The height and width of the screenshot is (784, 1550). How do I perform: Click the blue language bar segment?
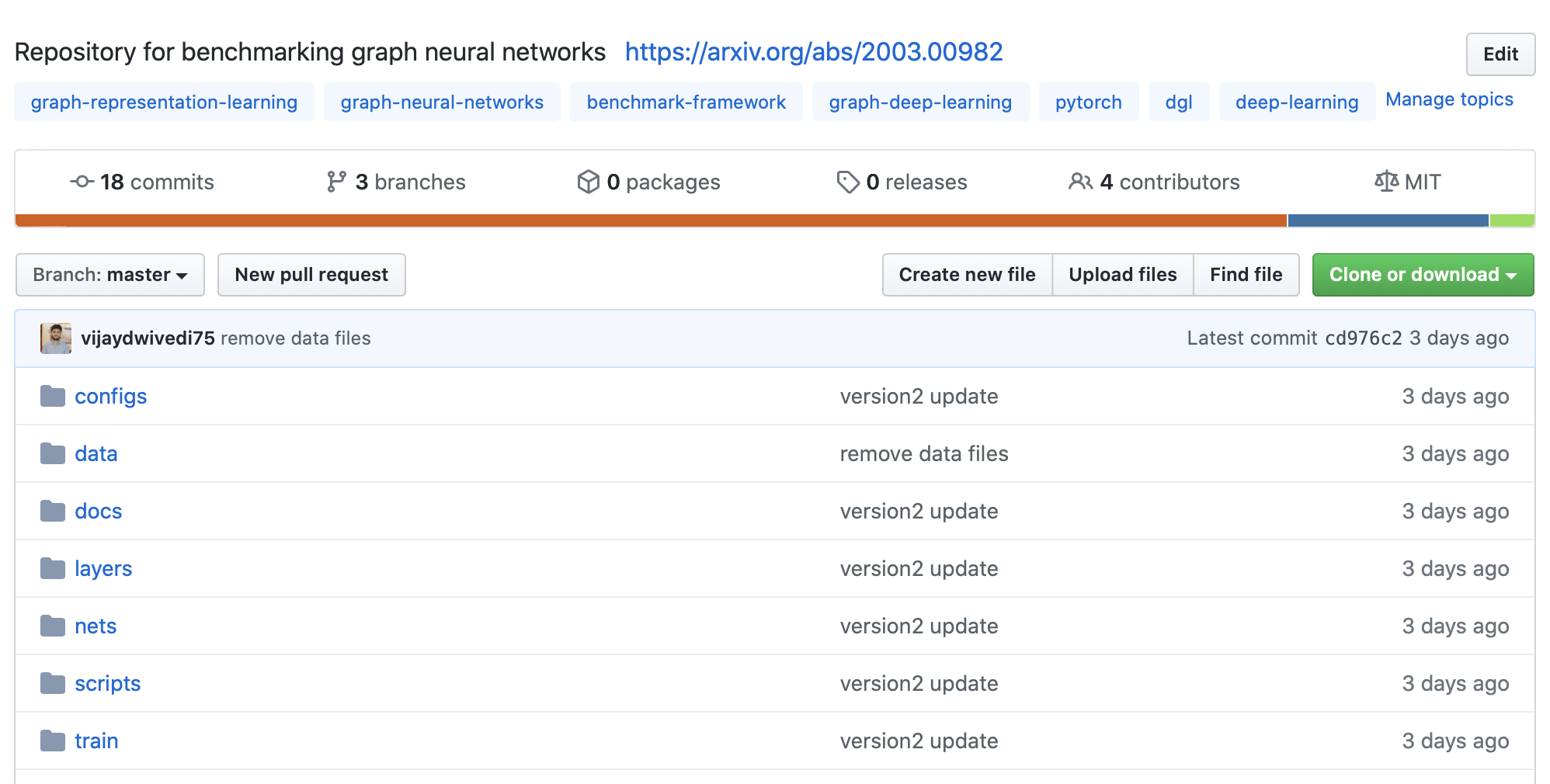1388,220
